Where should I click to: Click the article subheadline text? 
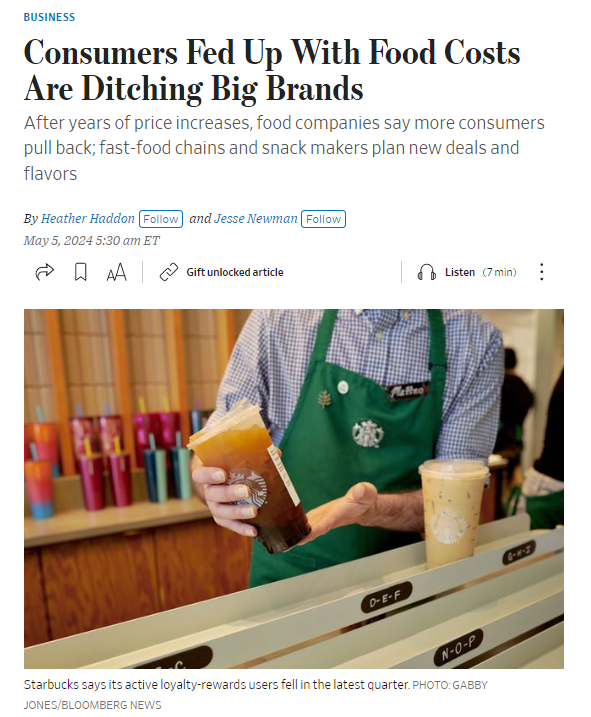point(284,148)
